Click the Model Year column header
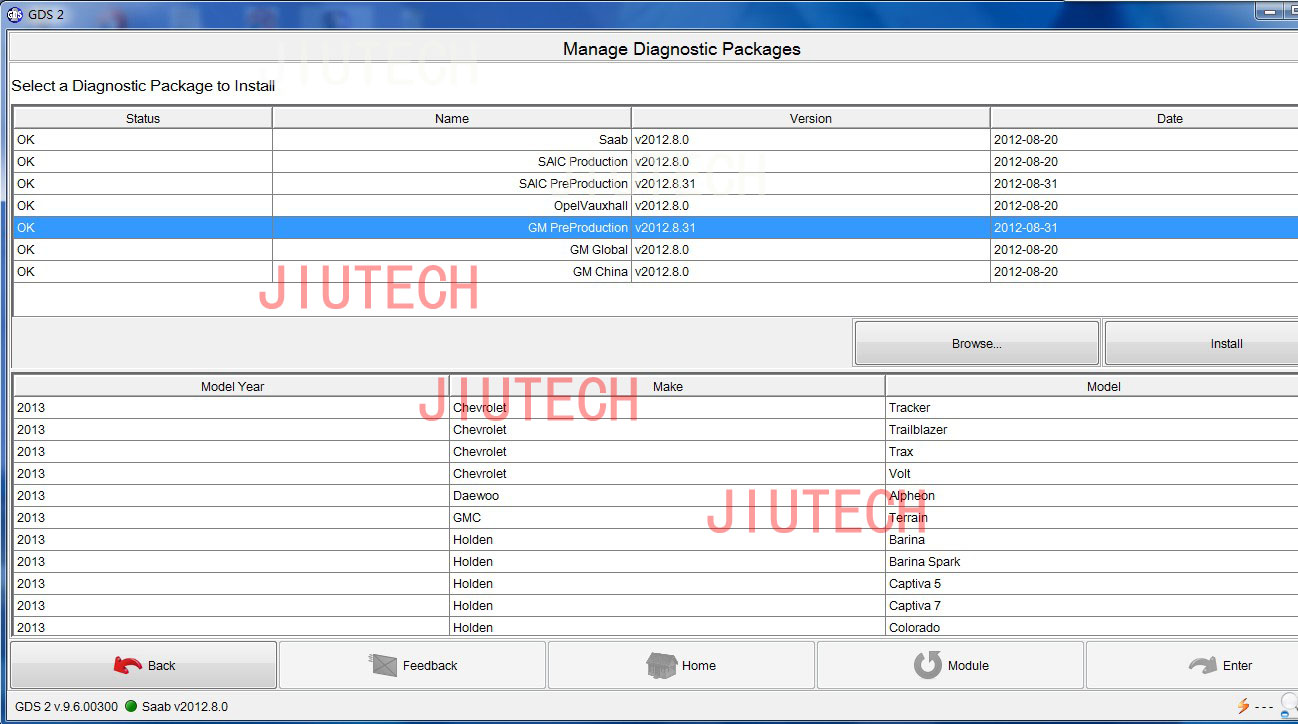 pyautogui.click(x=232, y=386)
